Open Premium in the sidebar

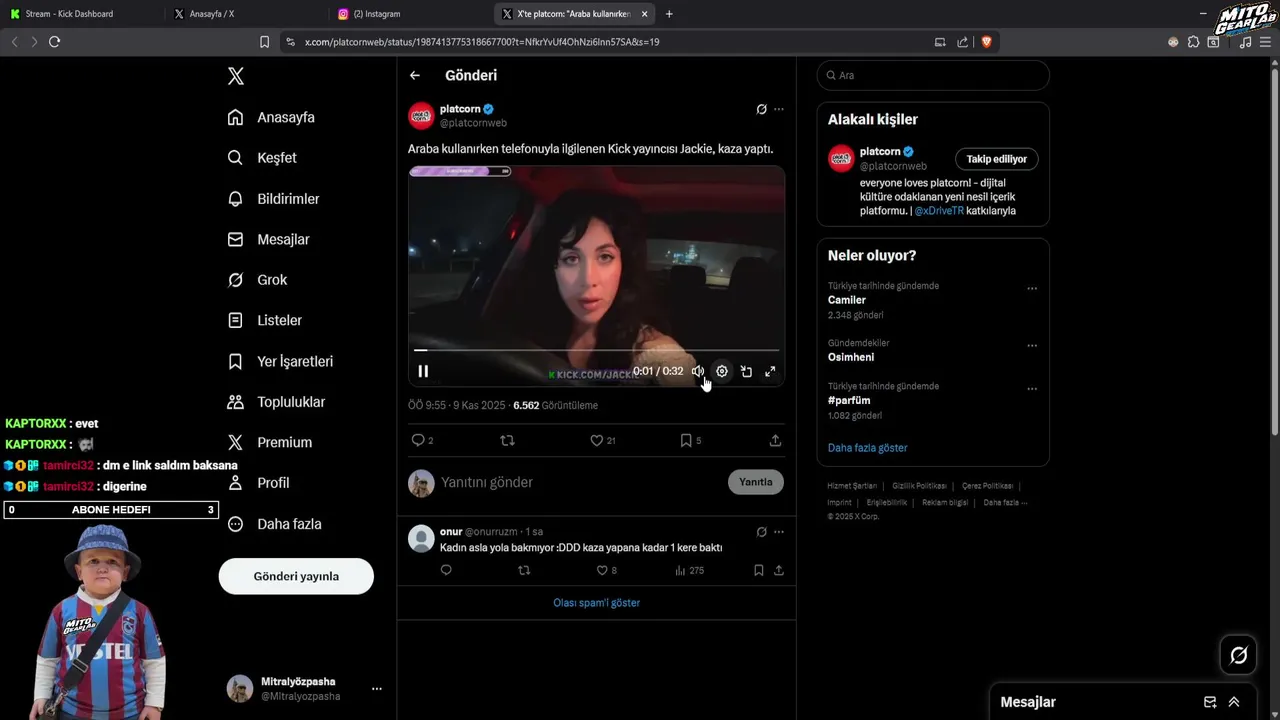[270, 442]
